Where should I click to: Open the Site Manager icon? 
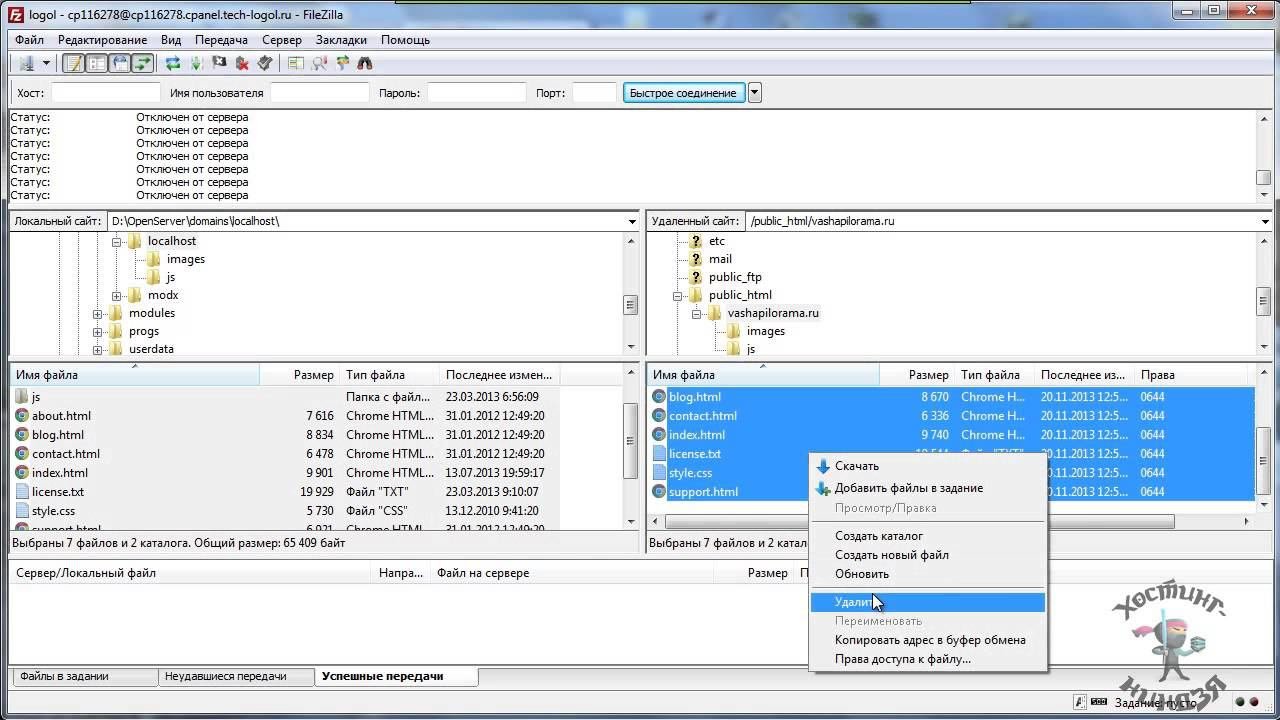[26, 63]
